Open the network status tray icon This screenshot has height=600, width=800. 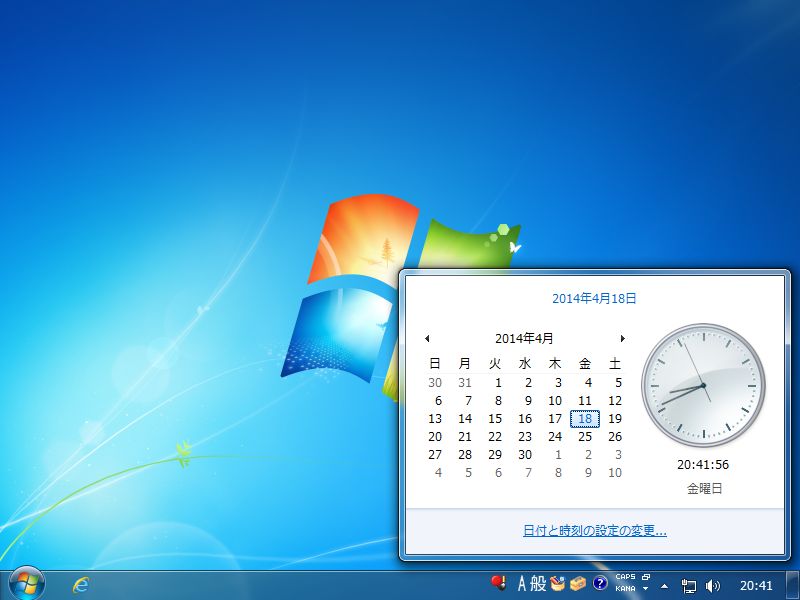click(x=689, y=586)
